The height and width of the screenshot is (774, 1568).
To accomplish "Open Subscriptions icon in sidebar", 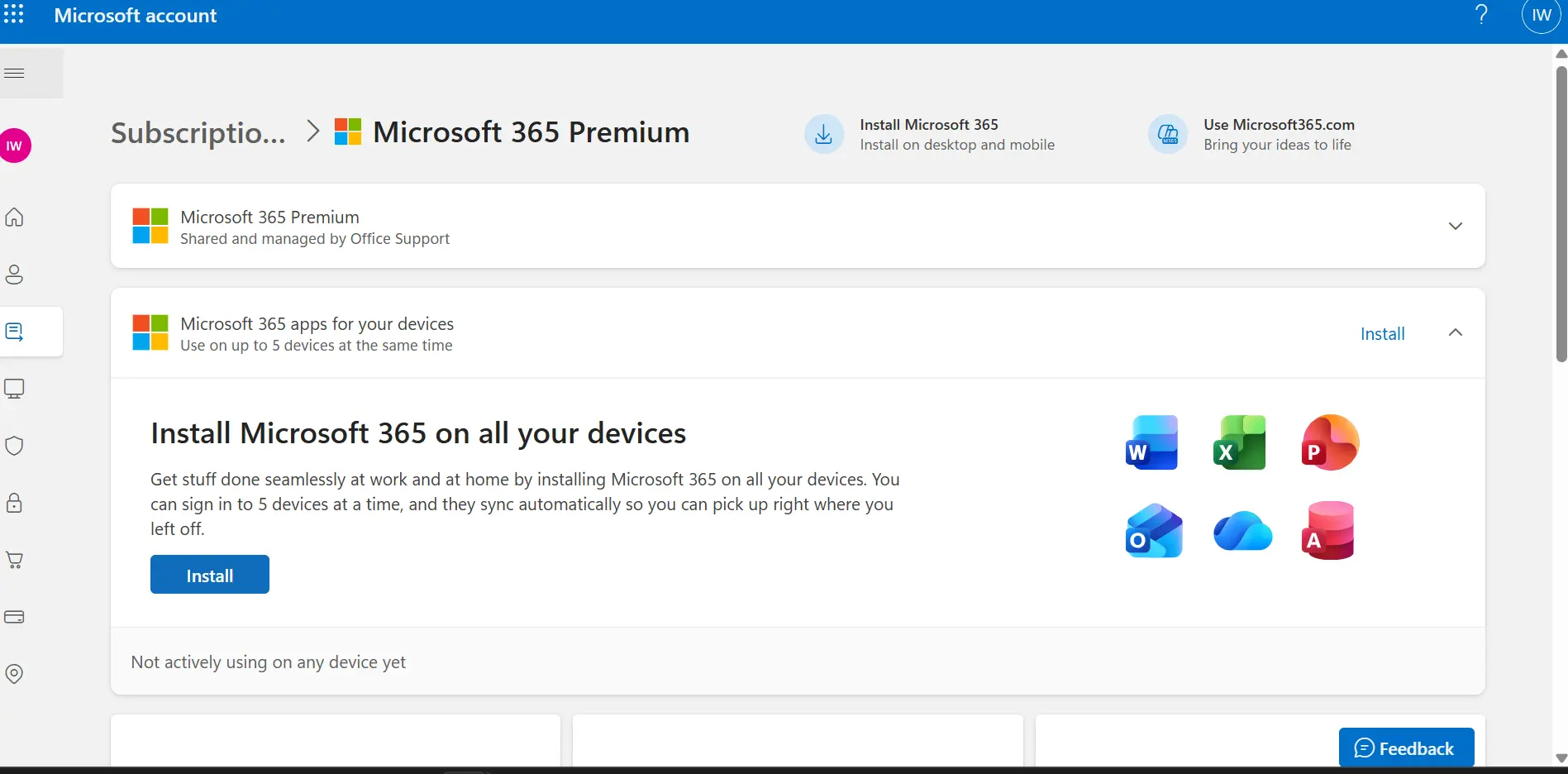I will point(15,332).
